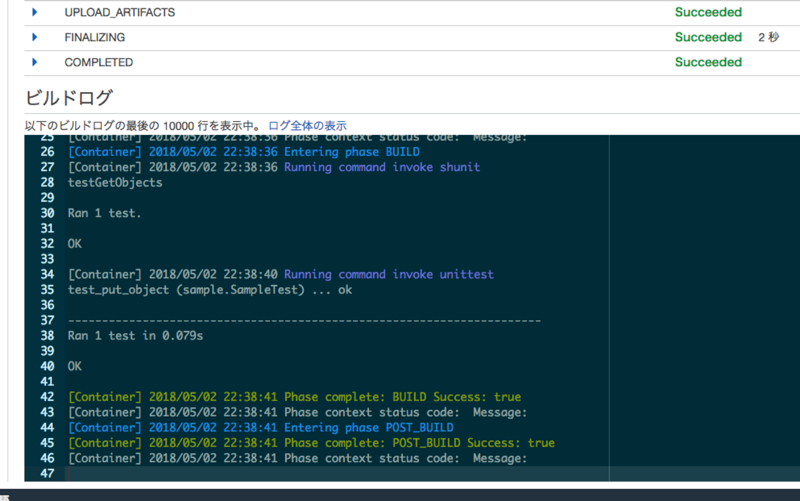Click line 44 Entering phase POST_BUILD
800x501 pixels.
point(261,428)
